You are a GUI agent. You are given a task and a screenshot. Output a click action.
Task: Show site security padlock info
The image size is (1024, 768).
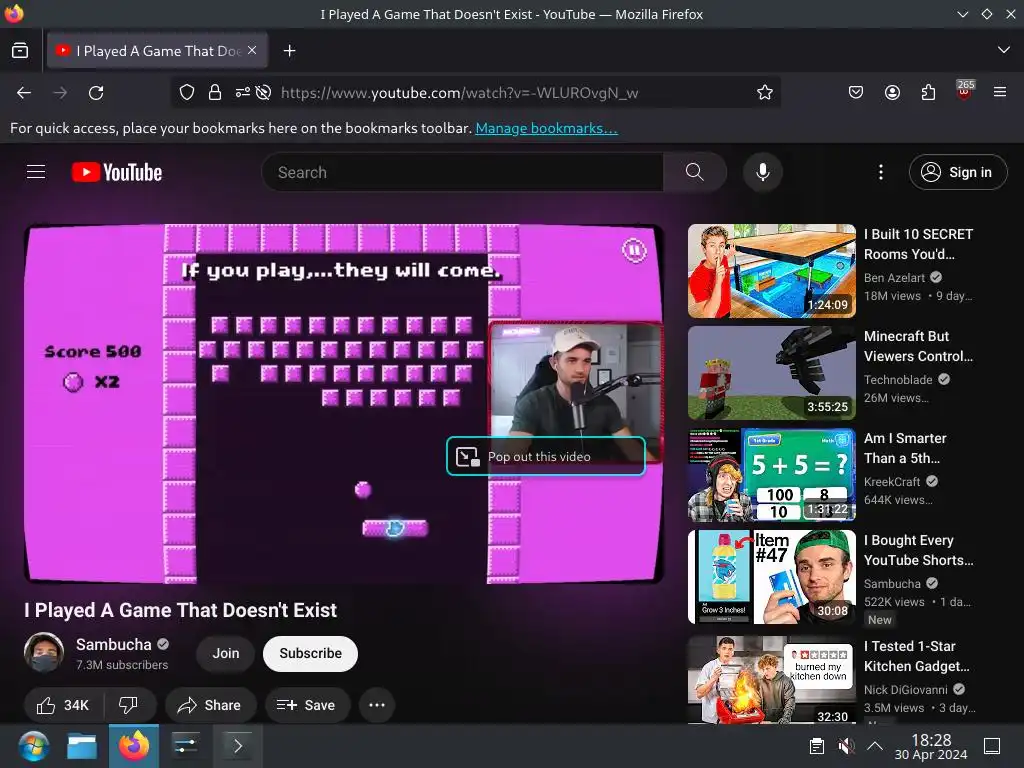point(215,93)
